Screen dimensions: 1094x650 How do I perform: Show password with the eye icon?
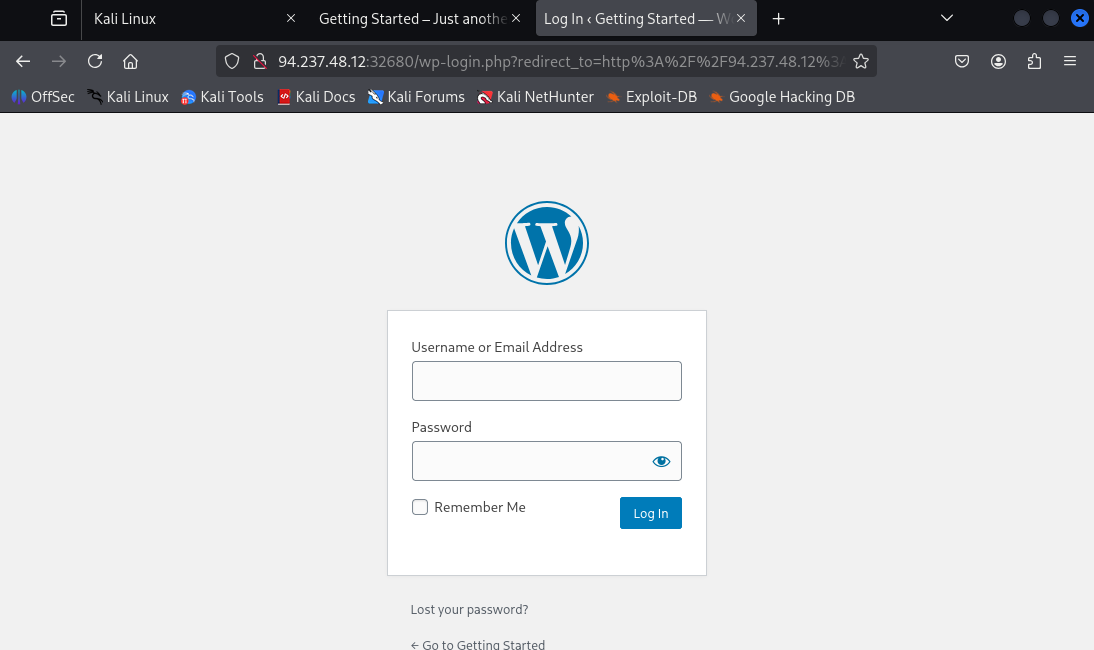tap(661, 461)
